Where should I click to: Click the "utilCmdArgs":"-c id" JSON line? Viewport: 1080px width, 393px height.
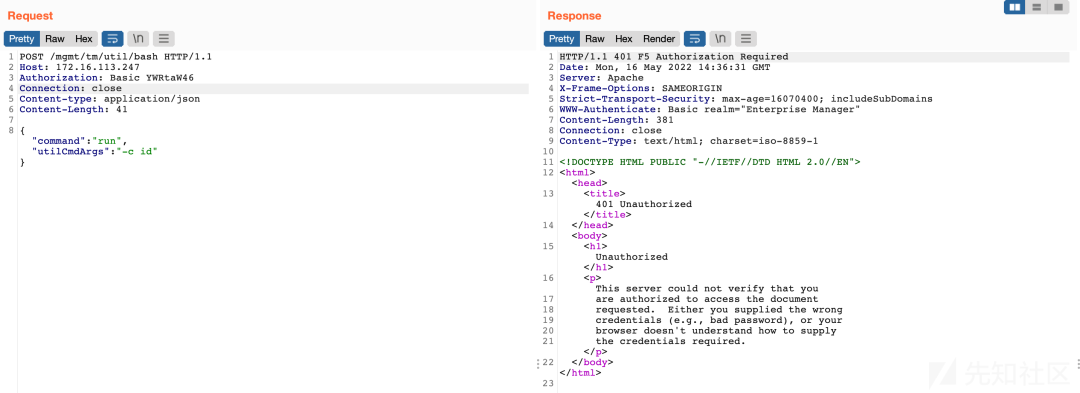click(94, 151)
